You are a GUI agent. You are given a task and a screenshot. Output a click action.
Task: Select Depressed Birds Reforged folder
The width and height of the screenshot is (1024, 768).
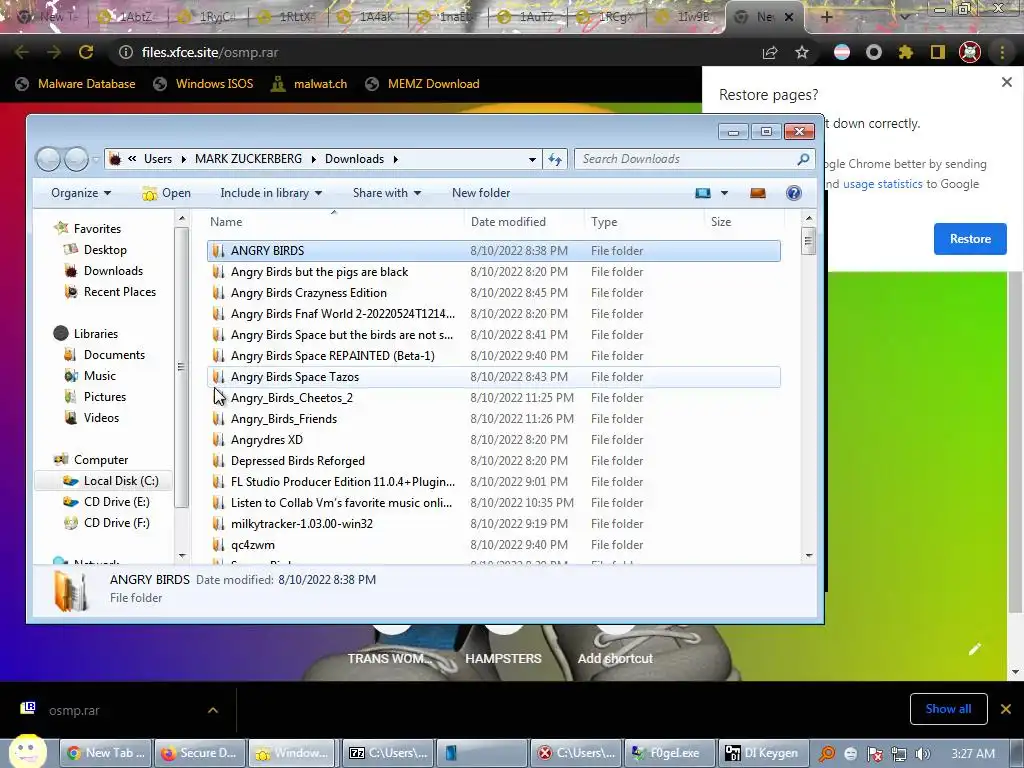(493, 460)
